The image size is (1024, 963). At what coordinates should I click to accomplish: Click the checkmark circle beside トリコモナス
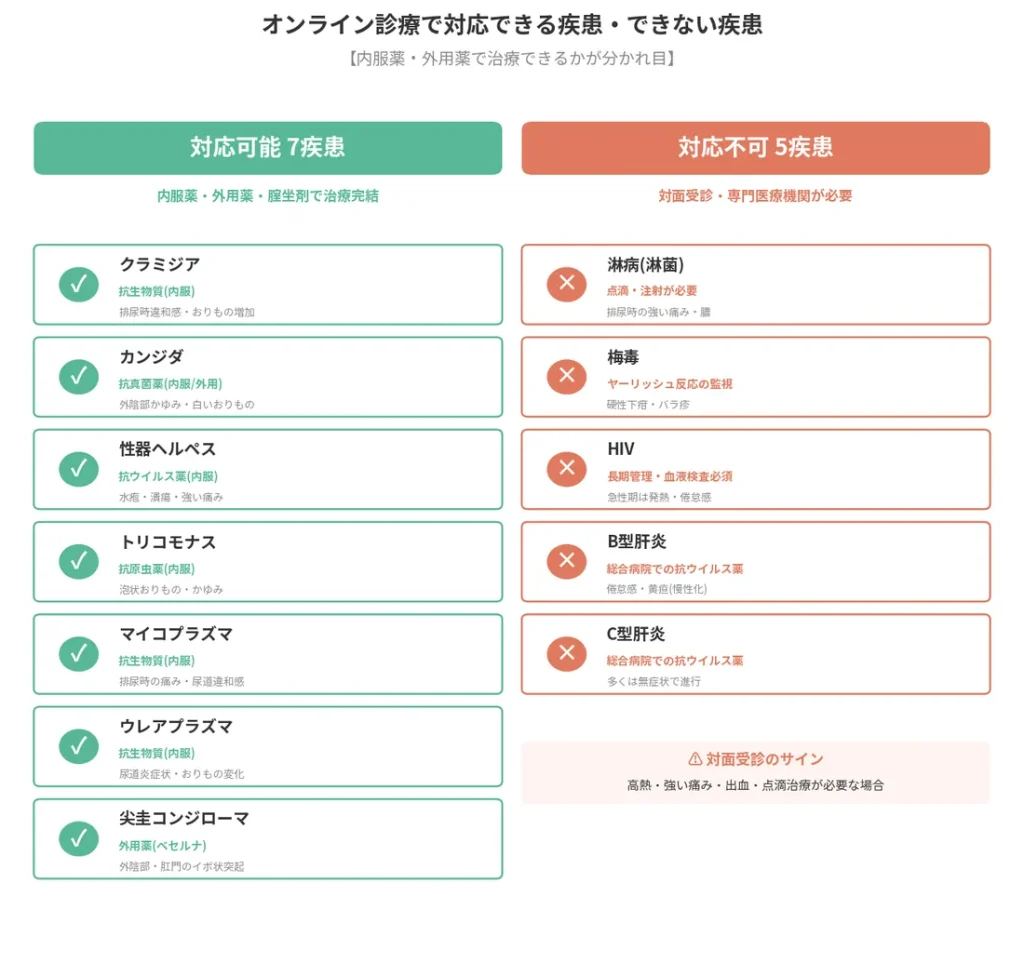pos(78,562)
